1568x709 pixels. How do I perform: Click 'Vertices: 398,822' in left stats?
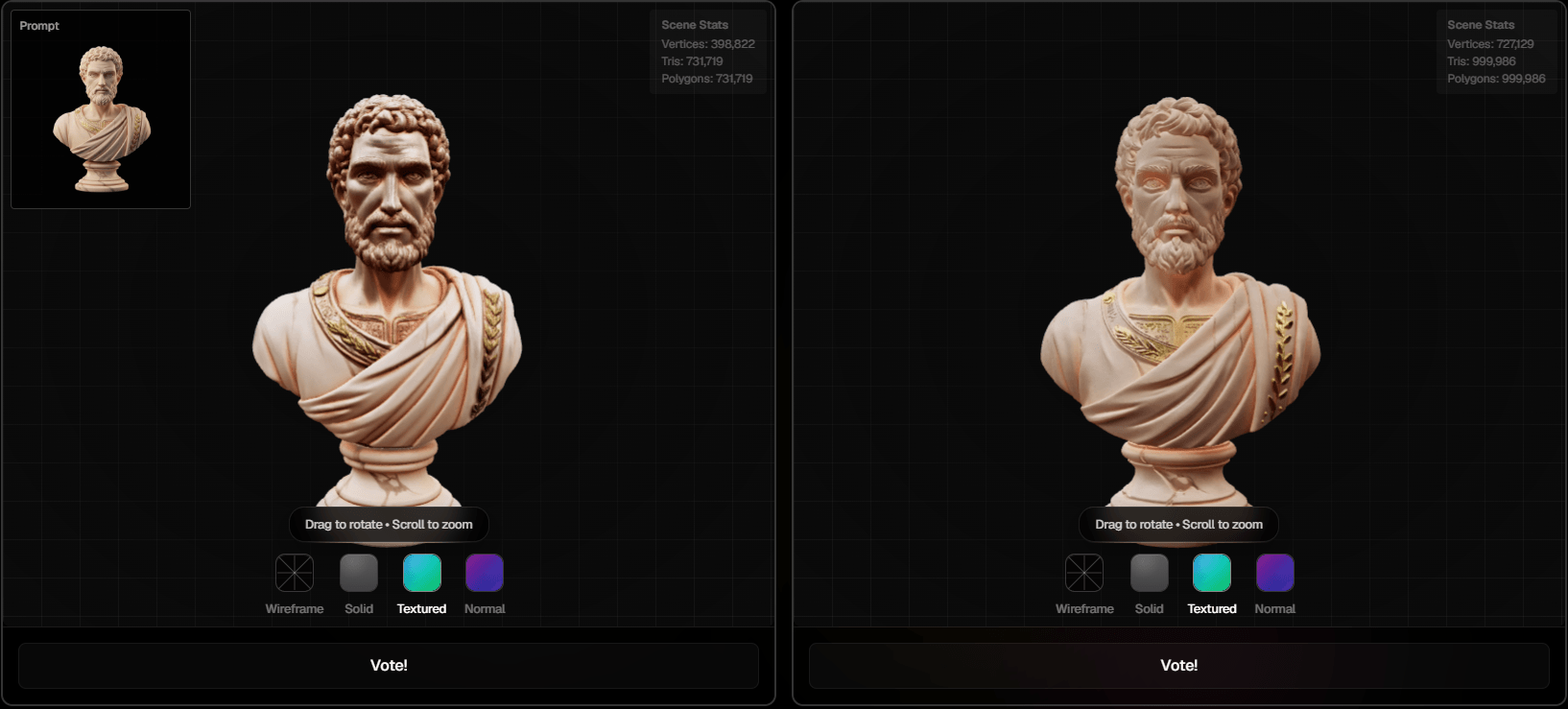tap(708, 44)
